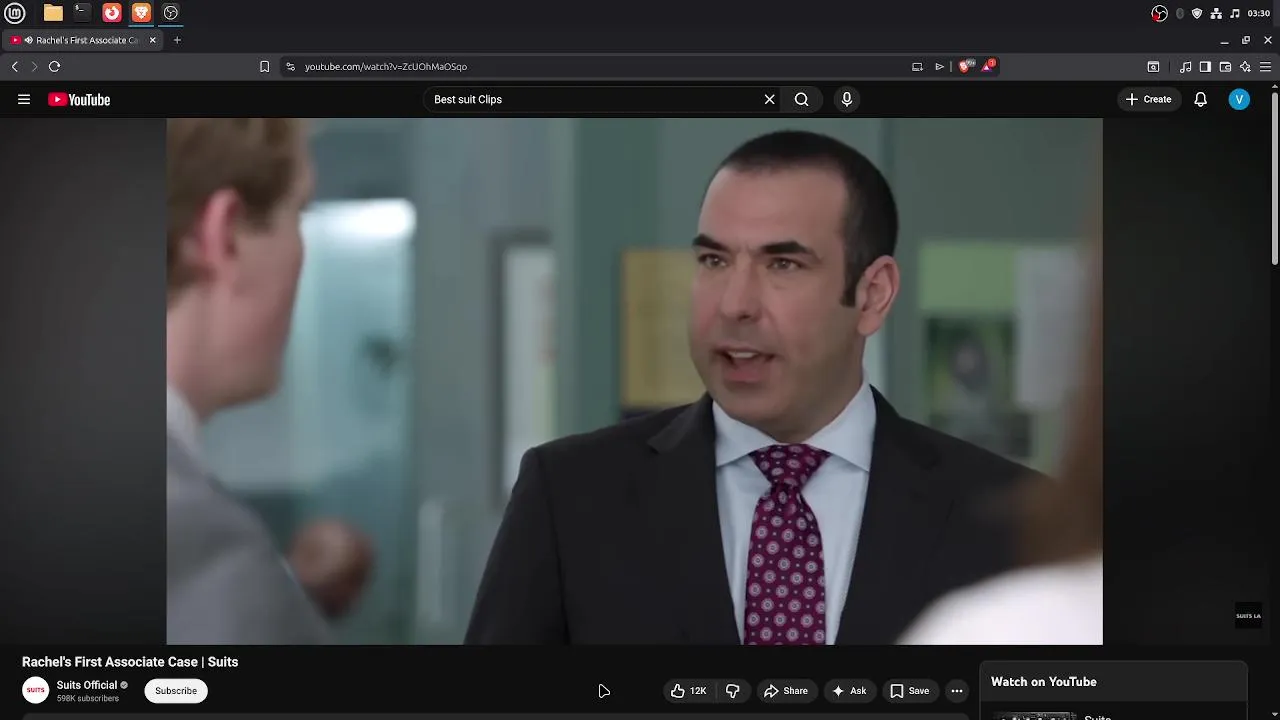Launch the file manager from the panel
Screen dimensions: 1280x720
(x=53, y=13)
